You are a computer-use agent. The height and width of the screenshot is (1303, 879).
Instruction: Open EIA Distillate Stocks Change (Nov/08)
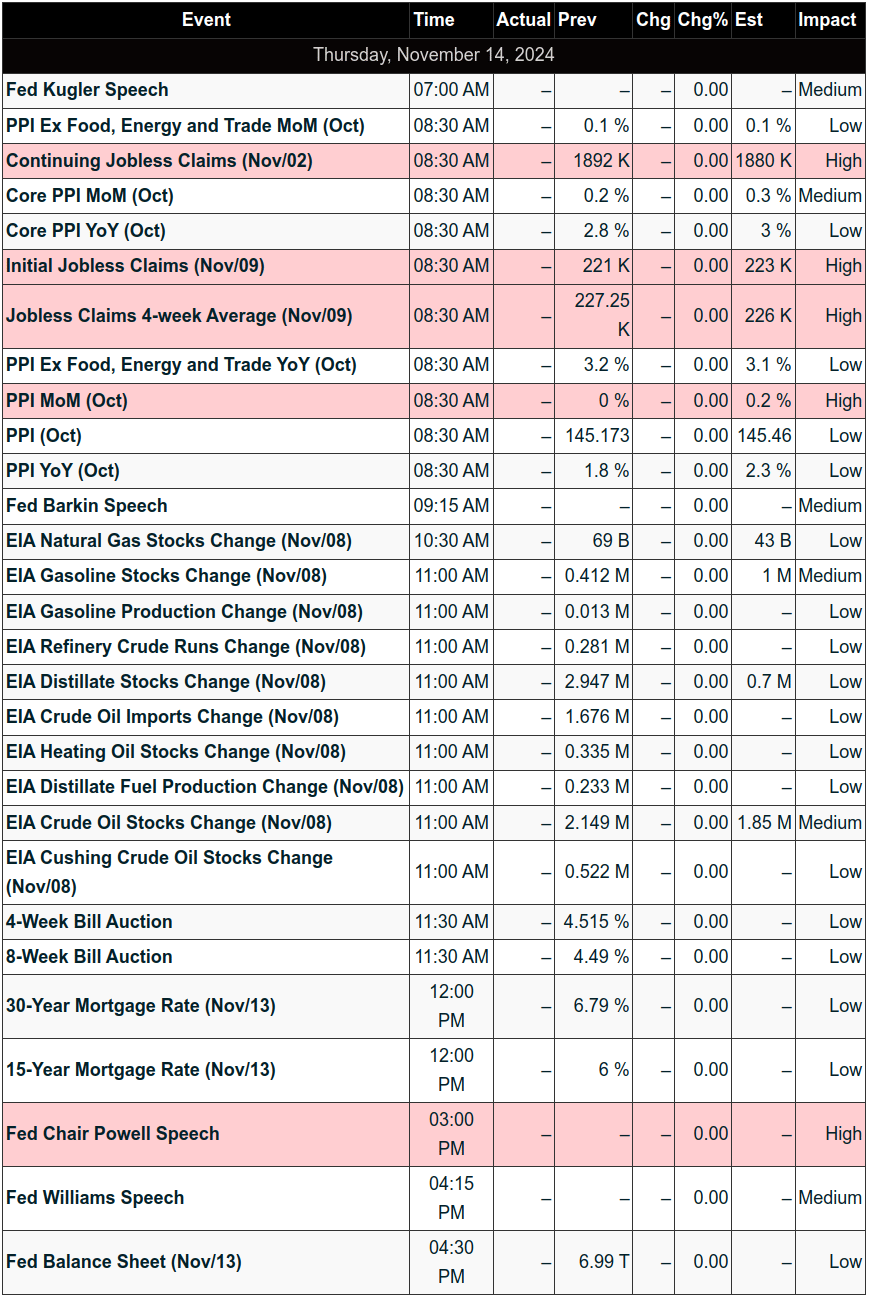coord(166,682)
